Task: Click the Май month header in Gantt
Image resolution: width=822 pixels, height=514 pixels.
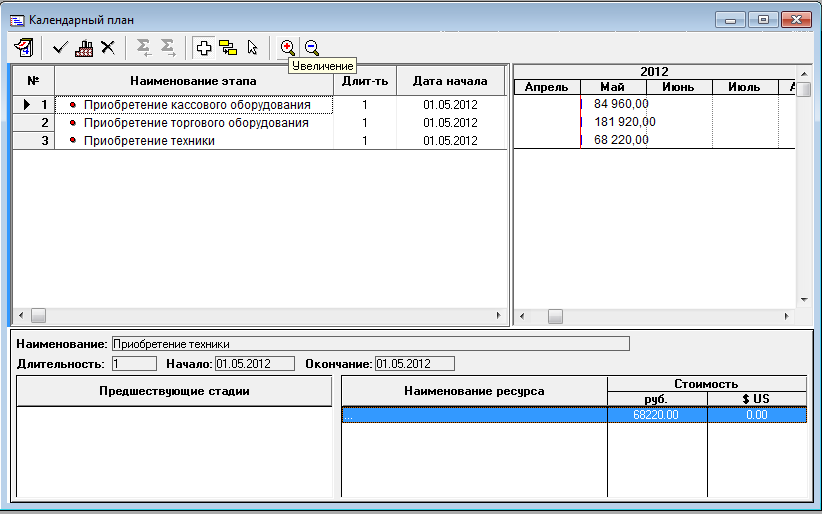Action: click(613, 87)
